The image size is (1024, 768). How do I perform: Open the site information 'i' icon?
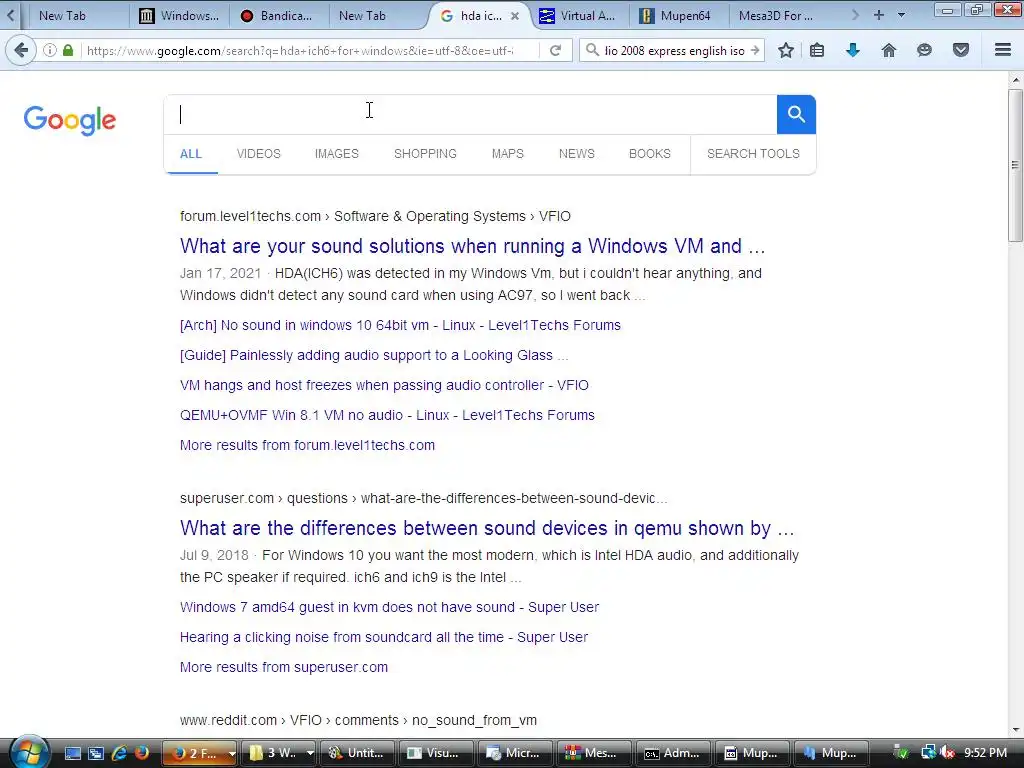[50, 50]
